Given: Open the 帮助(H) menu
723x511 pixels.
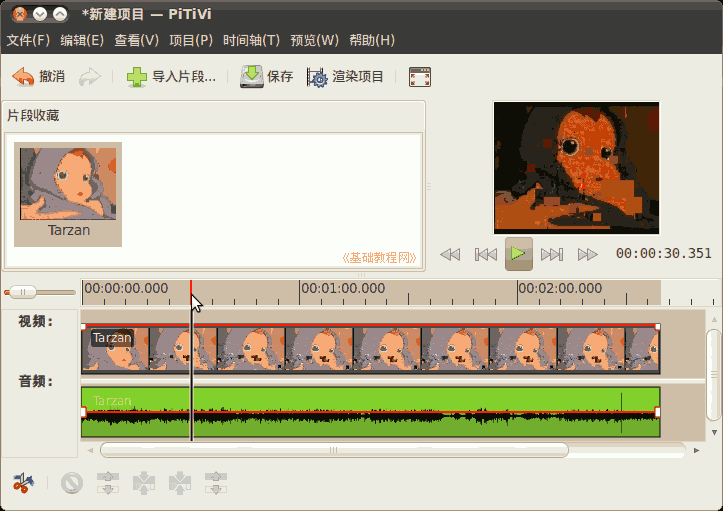Looking at the screenshot, I should [x=372, y=41].
